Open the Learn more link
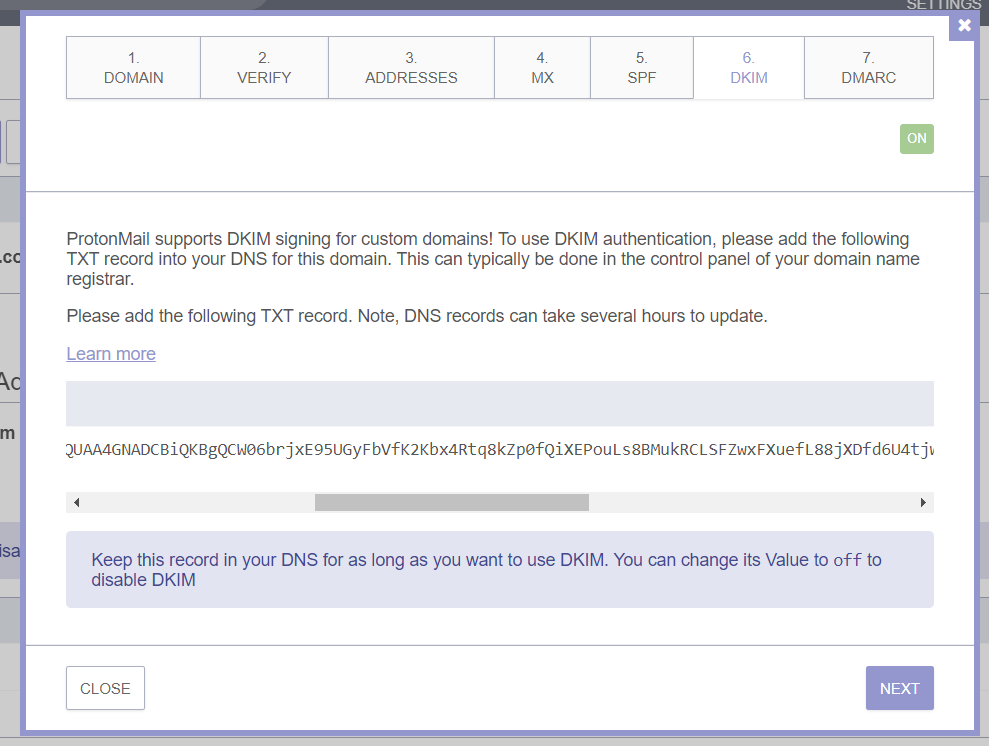Viewport: 989px width, 746px height. (x=111, y=354)
